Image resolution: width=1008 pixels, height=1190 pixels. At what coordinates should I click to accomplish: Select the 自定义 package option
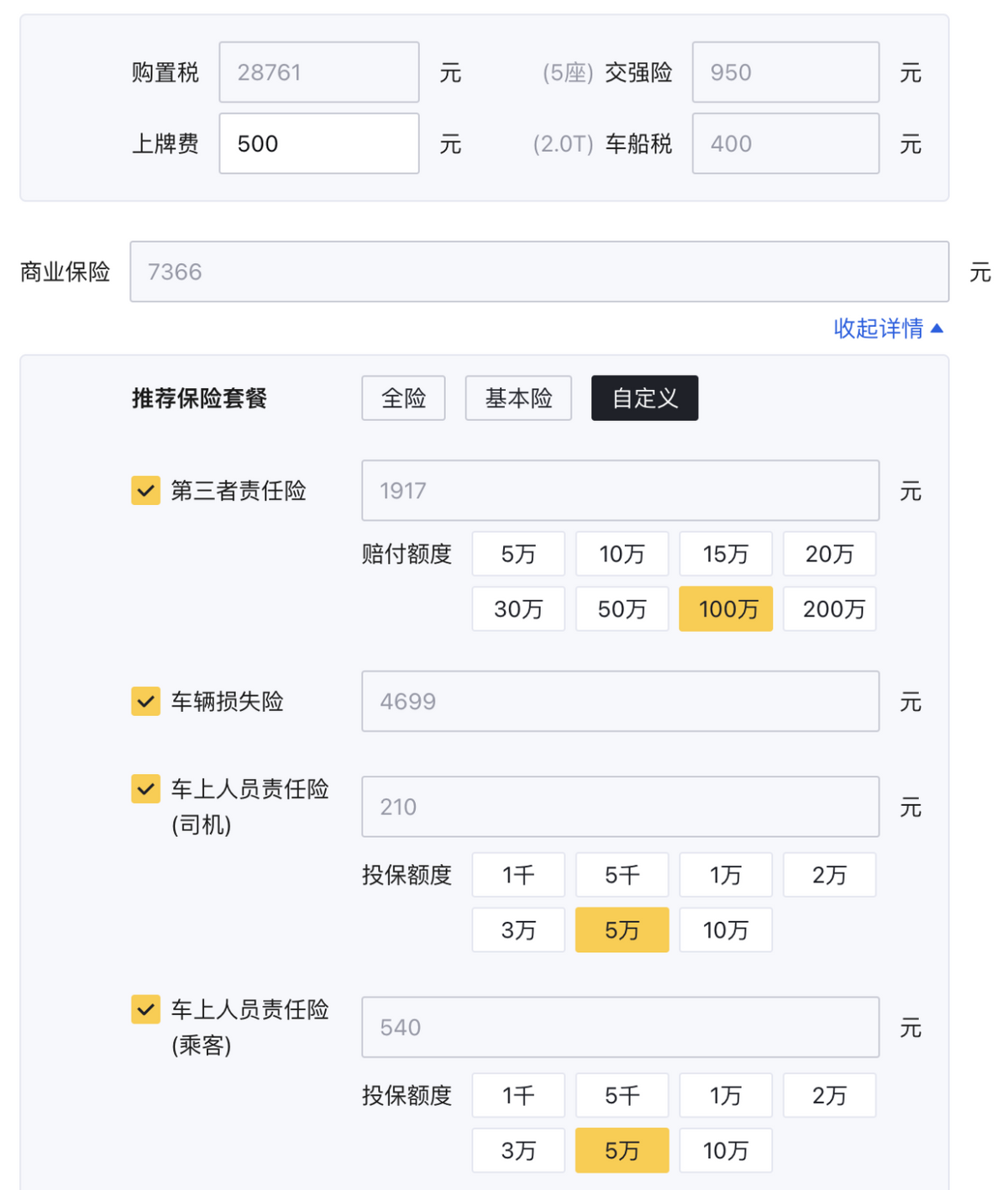coord(644,398)
